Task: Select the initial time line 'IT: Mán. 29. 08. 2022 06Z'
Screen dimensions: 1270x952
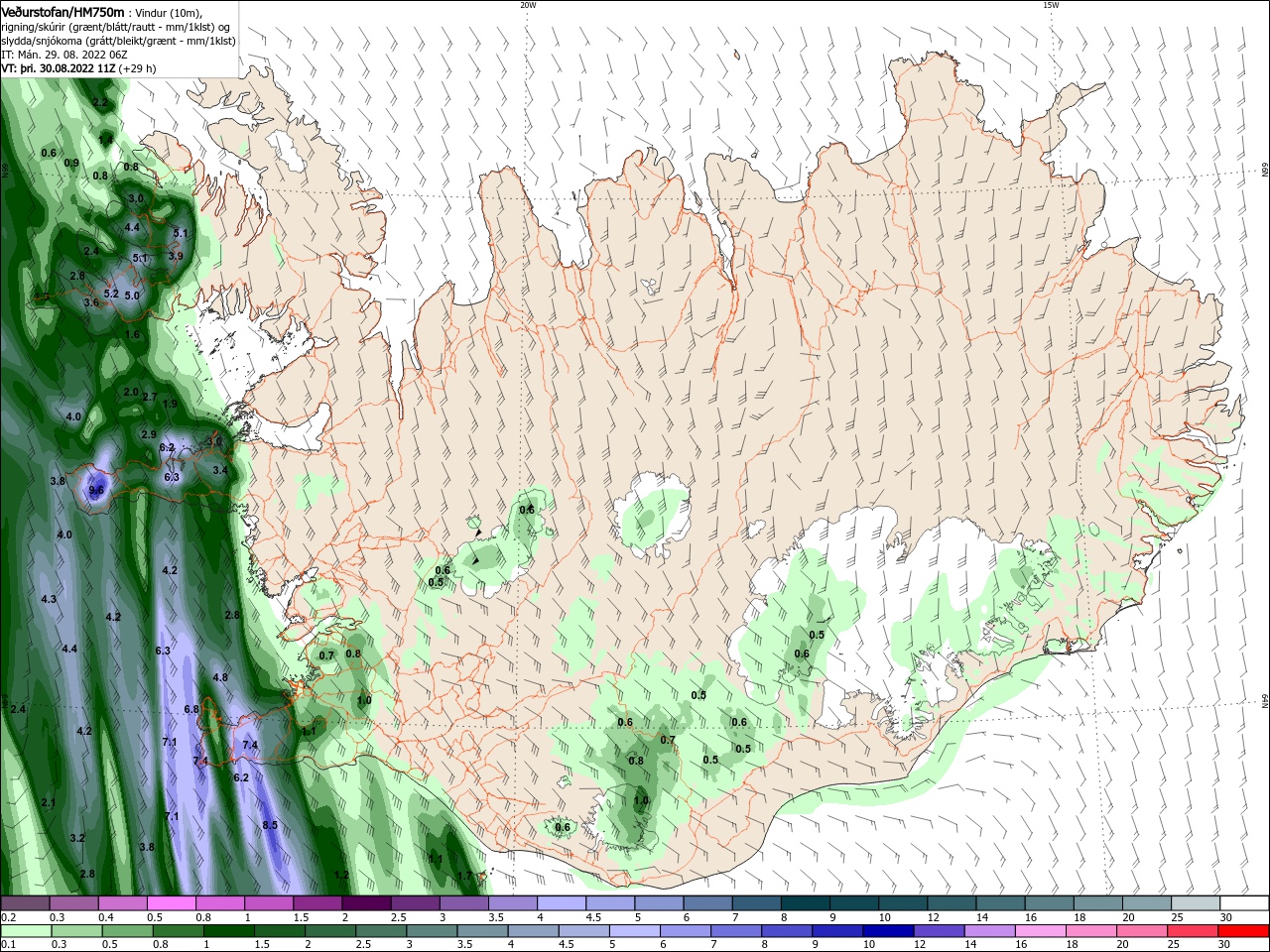Action: coord(64,55)
